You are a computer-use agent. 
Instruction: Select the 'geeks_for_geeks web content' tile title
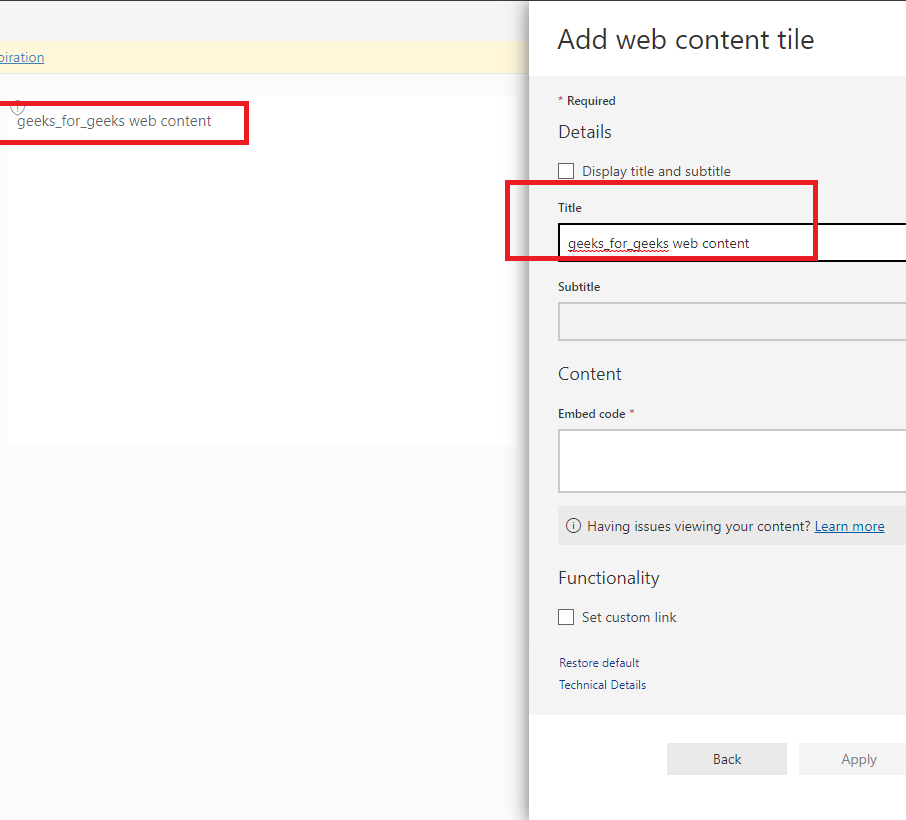114,121
